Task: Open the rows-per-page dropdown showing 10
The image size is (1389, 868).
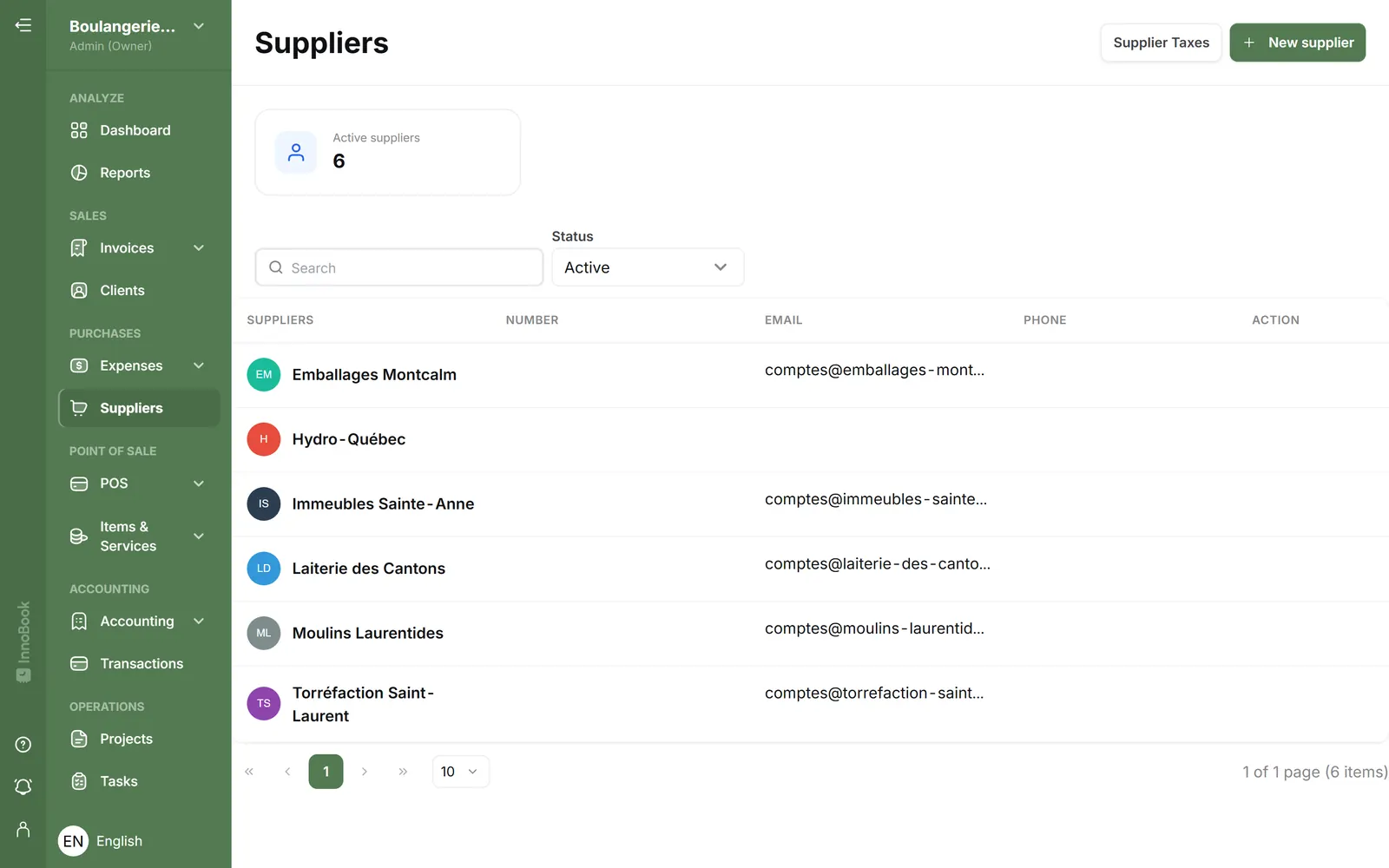Action: (460, 772)
